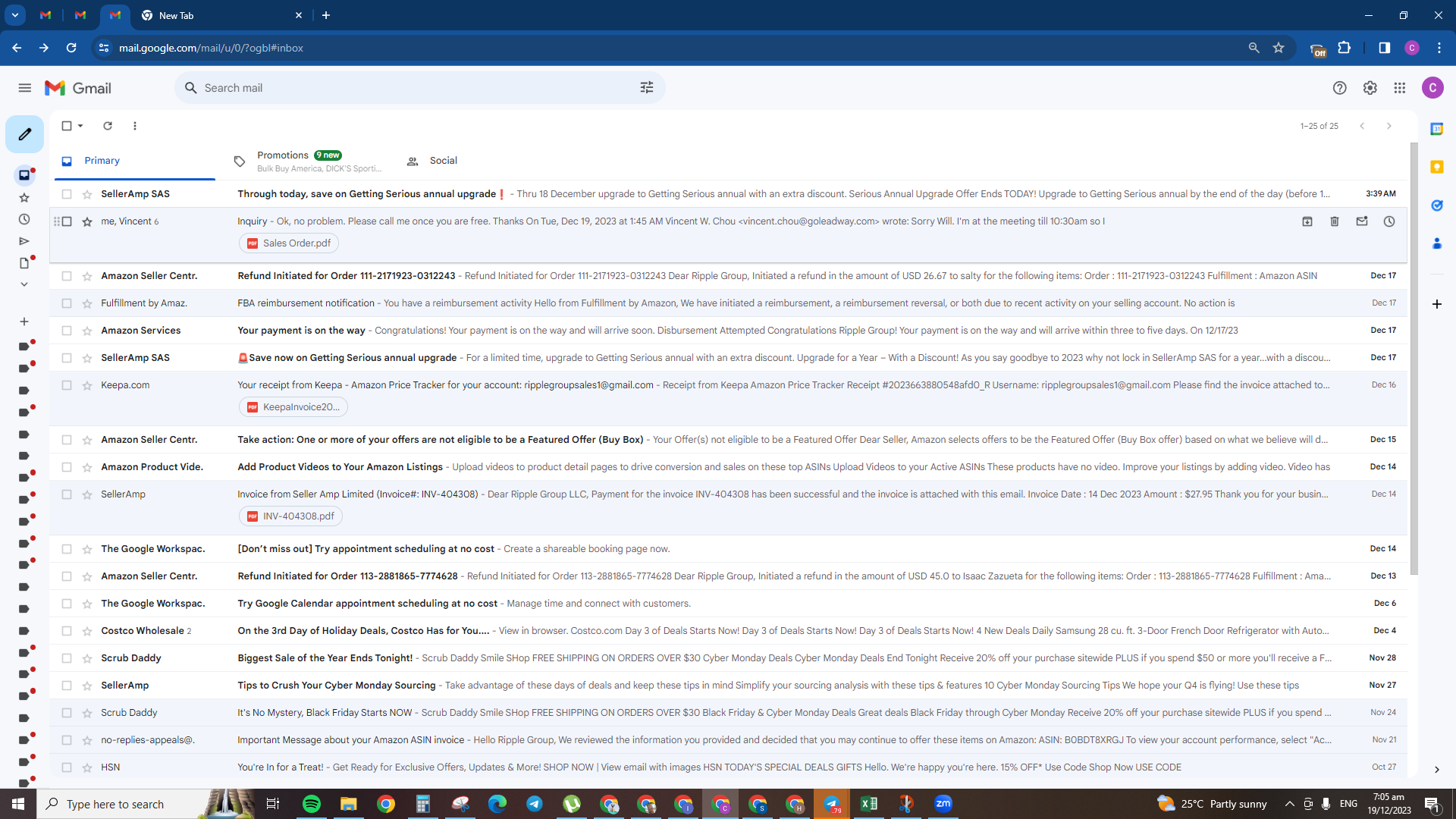1456x819 pixels.
Task: Open Google Keep side panel icon
Action: click(1436, 167)
